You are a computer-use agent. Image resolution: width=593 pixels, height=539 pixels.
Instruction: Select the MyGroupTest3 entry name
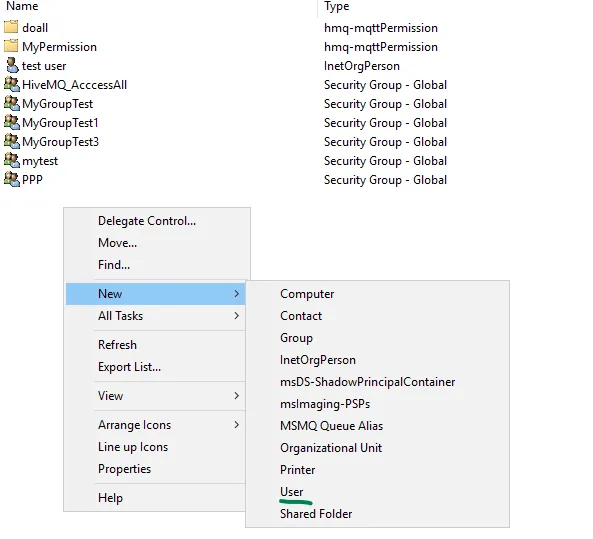60,142
